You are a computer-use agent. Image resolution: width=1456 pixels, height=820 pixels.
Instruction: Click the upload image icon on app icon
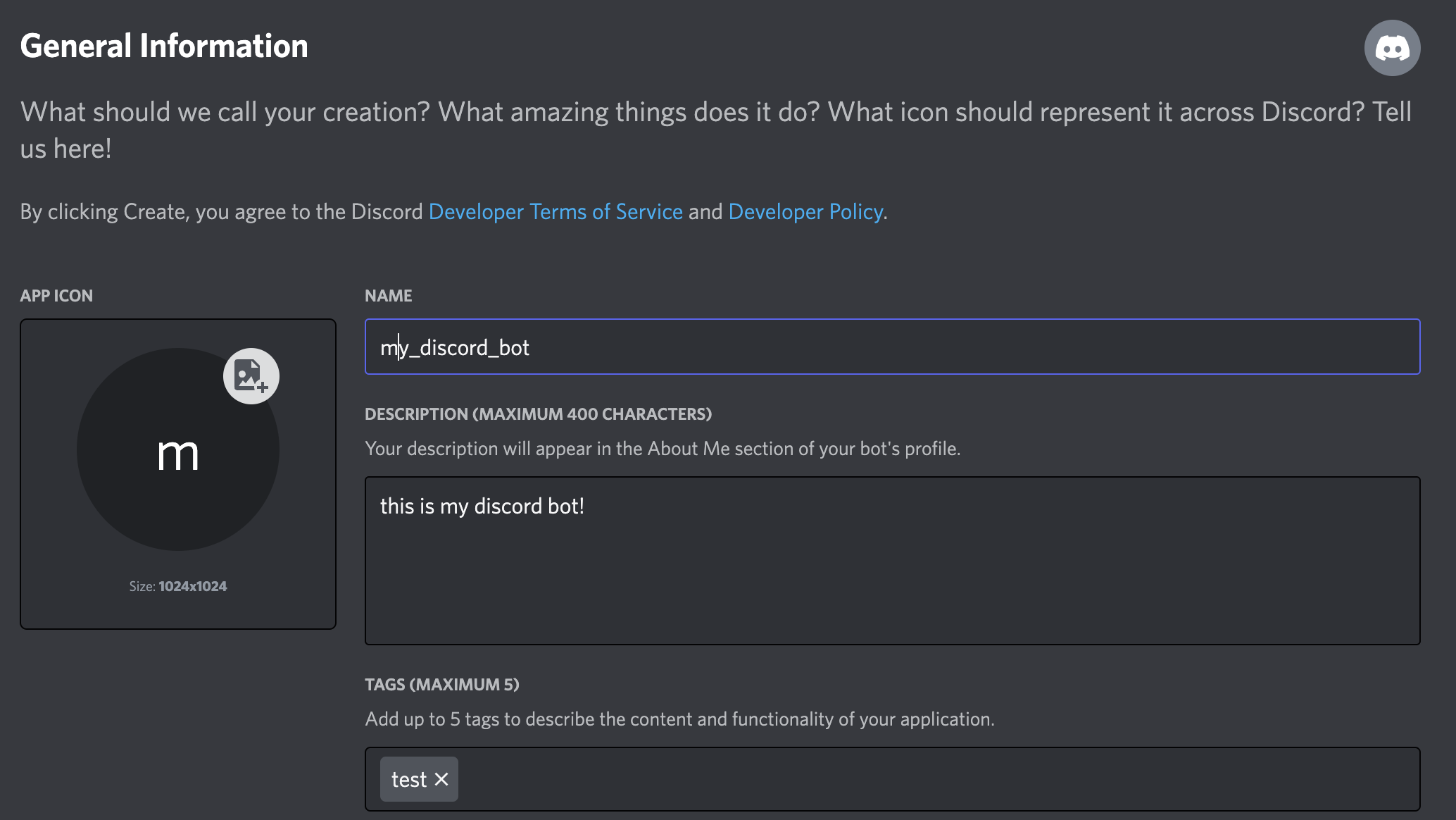click(251, 376)
